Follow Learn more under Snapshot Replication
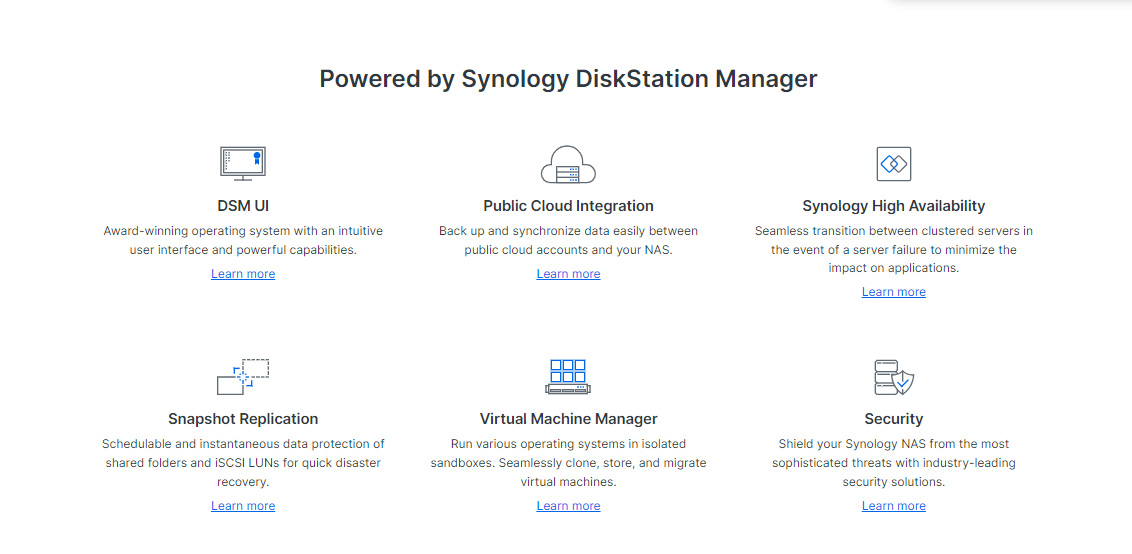Viewport: 1132px width, 554px height. coord(243,506)
